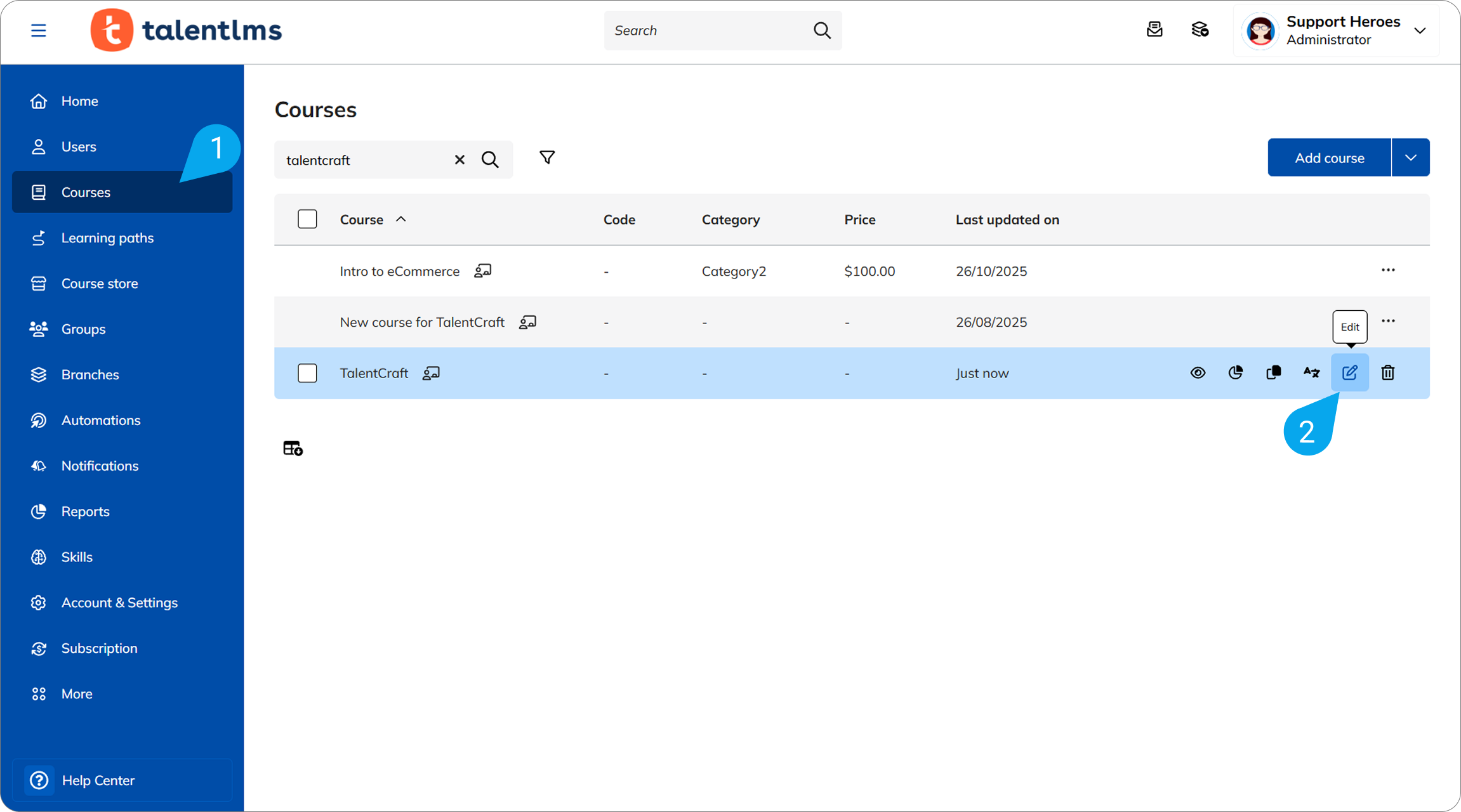This screenshot has height=812, width=1461.
Task: Clear the search with the X icon
Action: [459, 159]
